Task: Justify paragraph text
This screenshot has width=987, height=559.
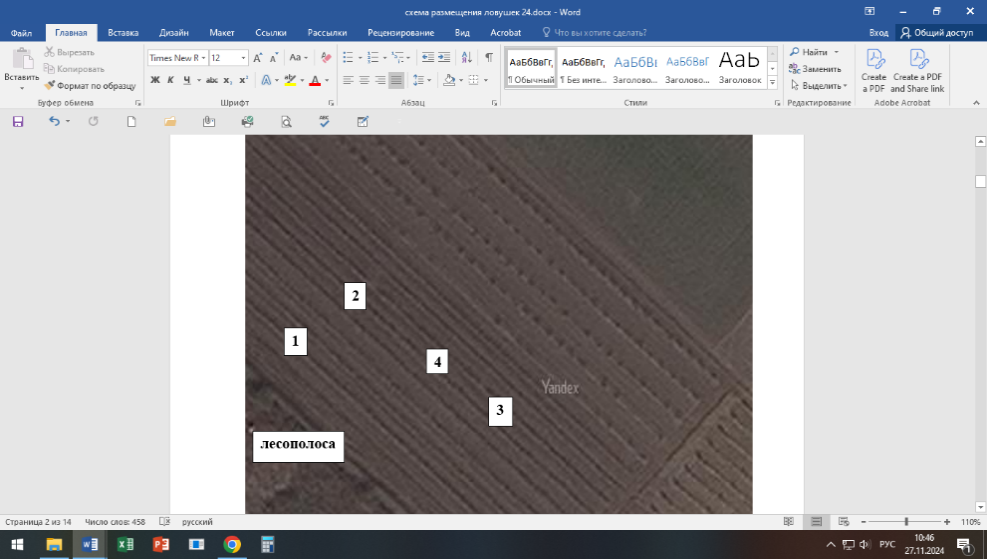Action: (396, 80)
